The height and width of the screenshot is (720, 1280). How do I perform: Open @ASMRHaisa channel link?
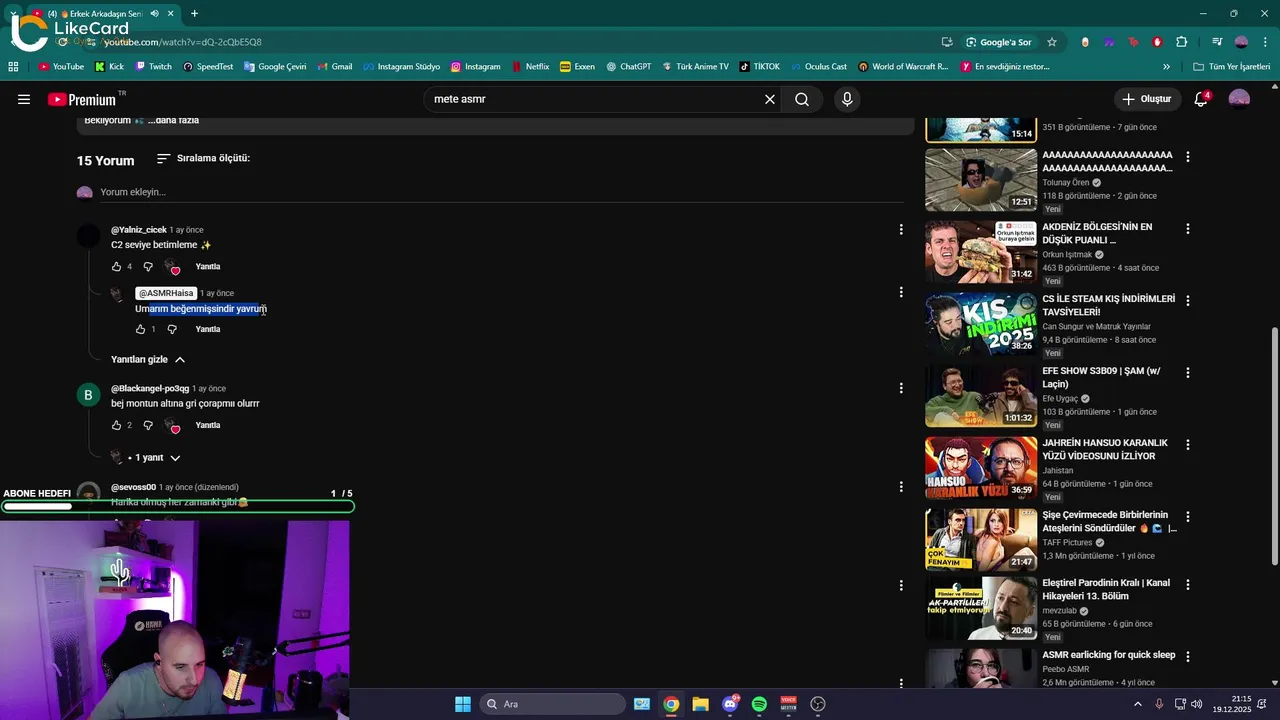point(166,293)
